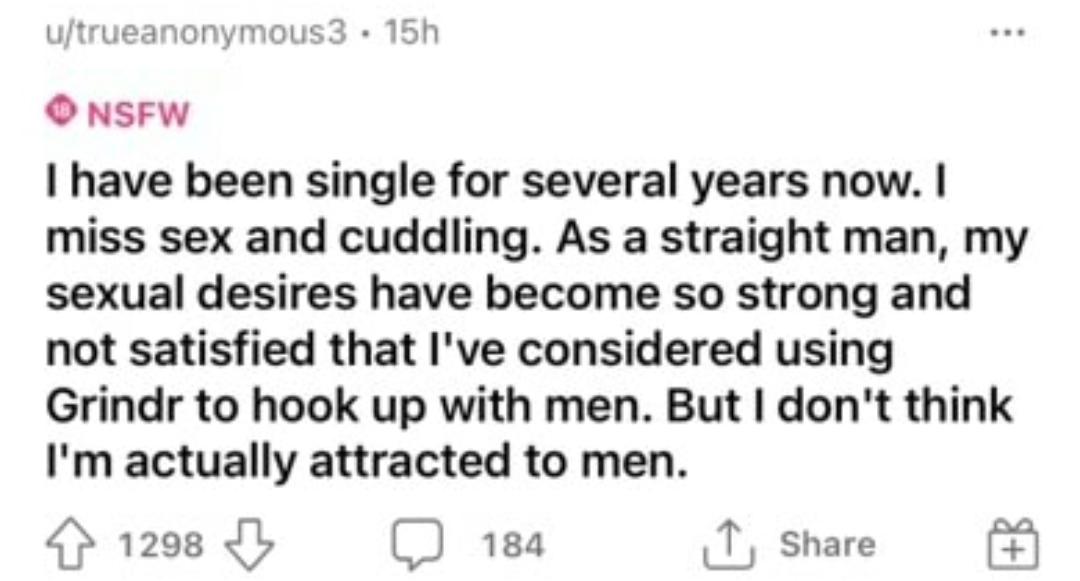Viewport: 1080px width, 581px height.
Task: Click the 184 comments count
Action: (x=514, y=545)
